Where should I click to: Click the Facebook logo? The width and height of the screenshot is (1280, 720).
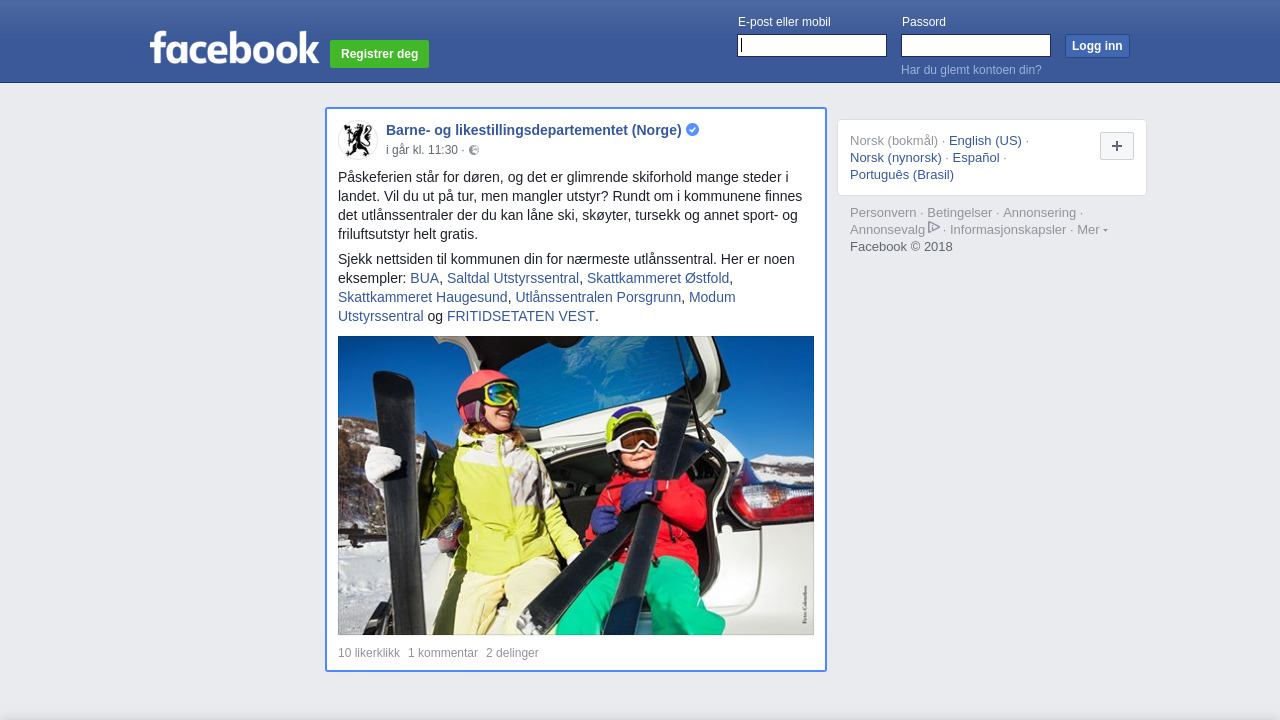[x=234, y=48]
